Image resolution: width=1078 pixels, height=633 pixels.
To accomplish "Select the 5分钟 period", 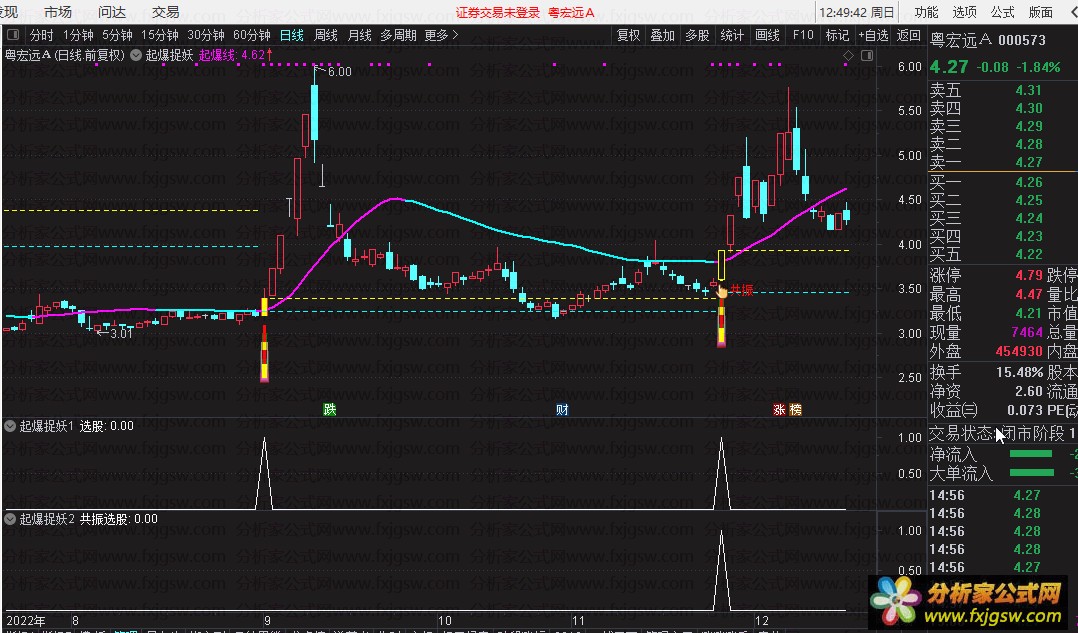I will coord(117,34).
